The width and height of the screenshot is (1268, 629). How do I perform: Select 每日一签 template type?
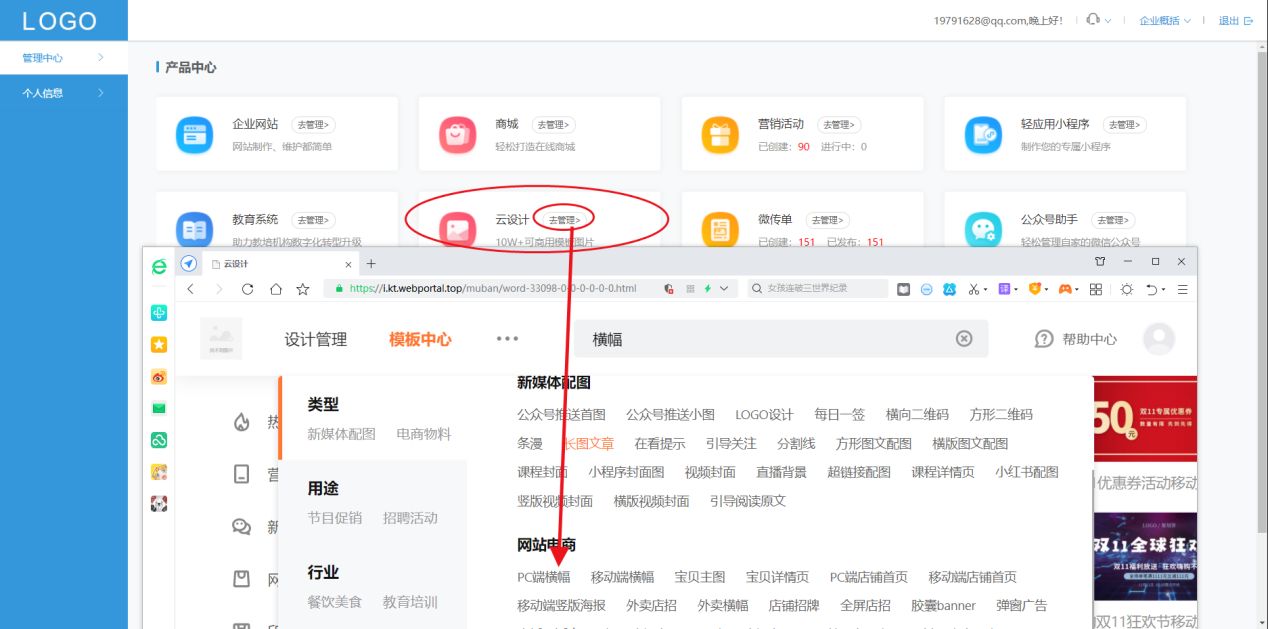(x=839, y=414)
